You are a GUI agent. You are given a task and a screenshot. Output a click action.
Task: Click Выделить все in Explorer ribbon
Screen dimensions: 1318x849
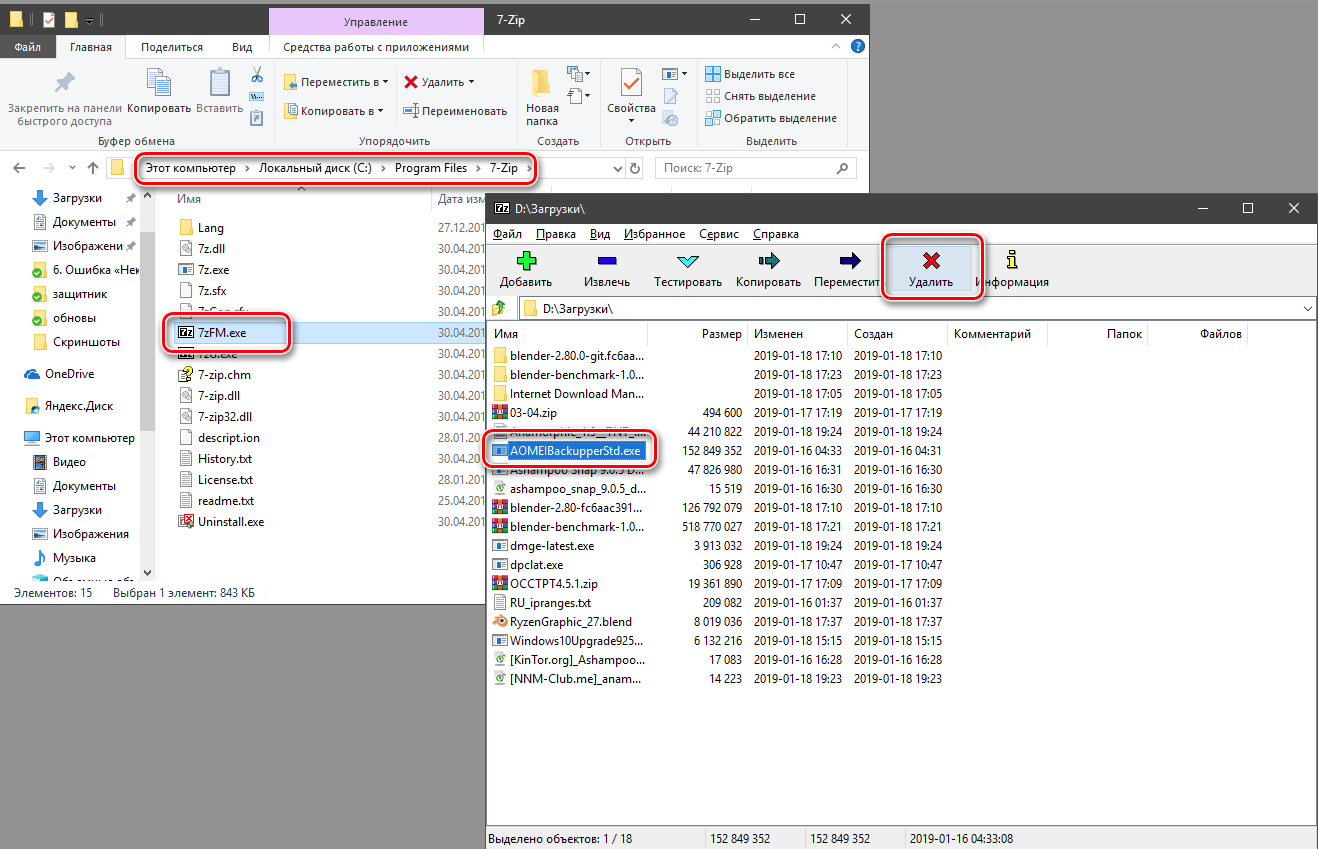click(x=750, y=74)
